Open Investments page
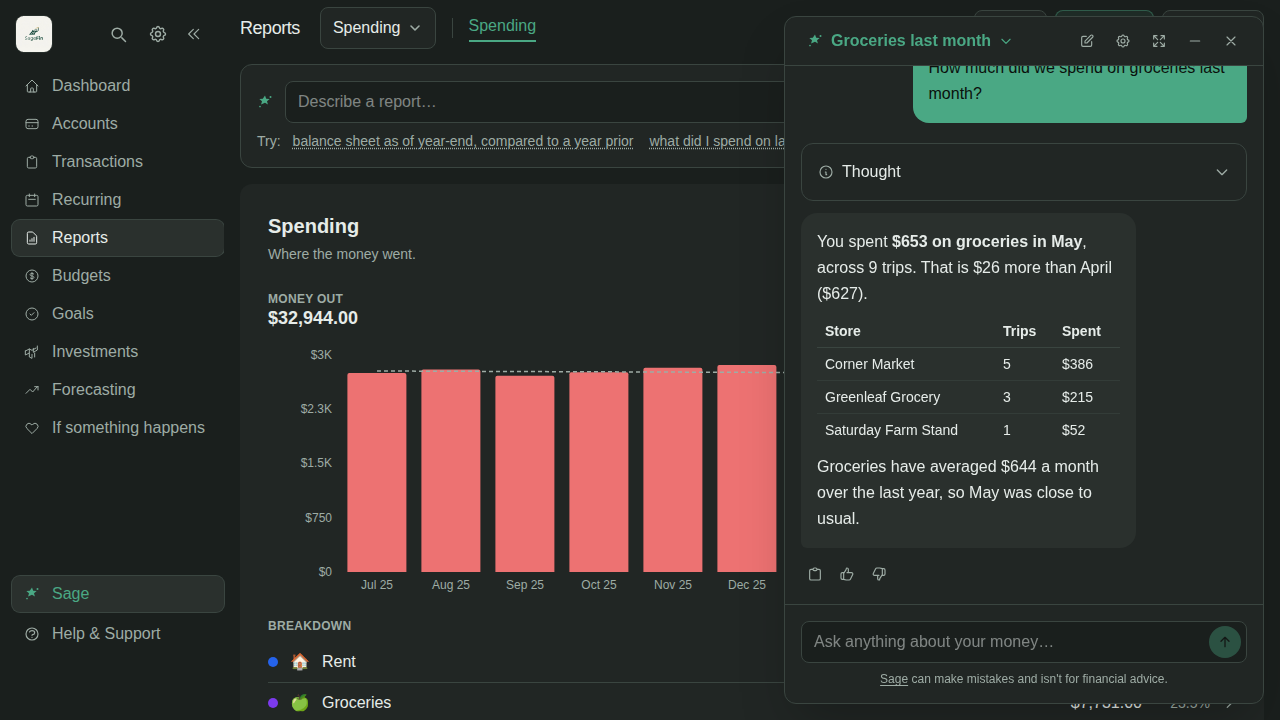Screen dimensions: 1280x720 coord(118,352)
